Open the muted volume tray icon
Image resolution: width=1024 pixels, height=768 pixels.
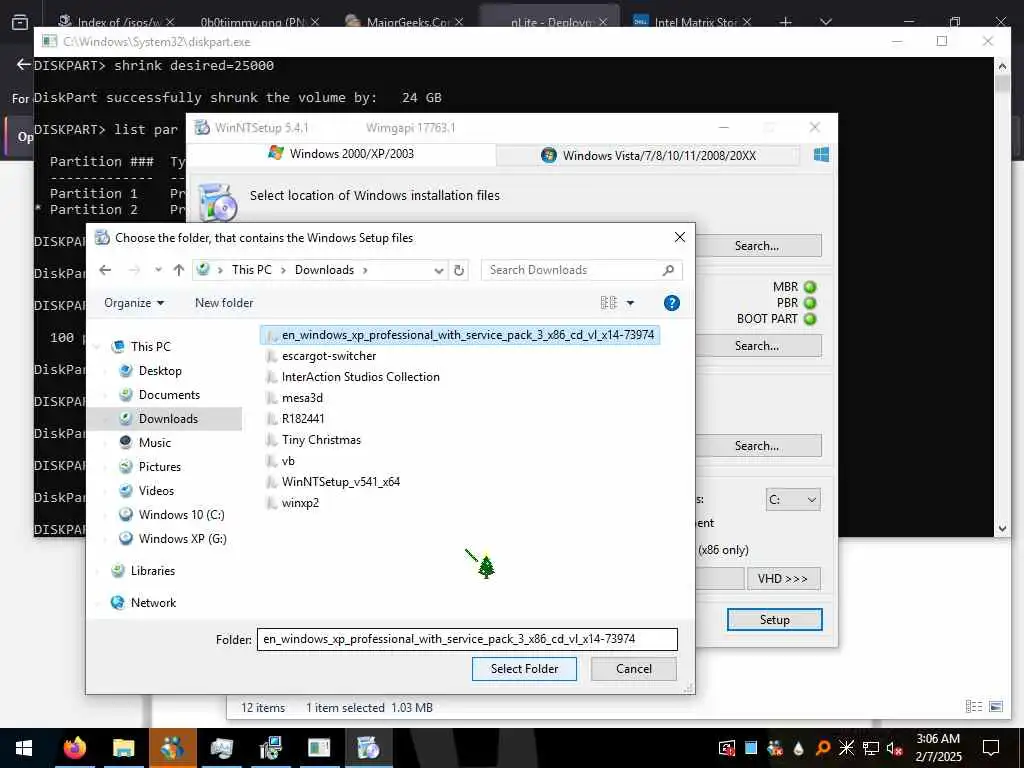pos(894,748)
